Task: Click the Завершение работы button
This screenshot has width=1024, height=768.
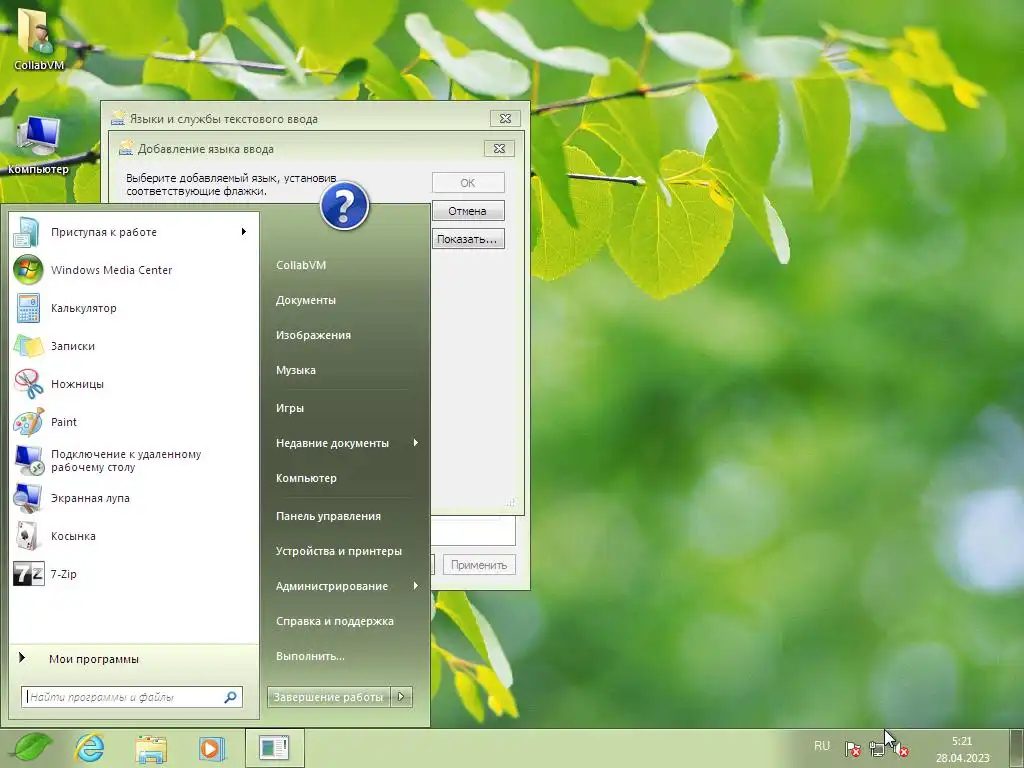Action: click(328, 697)
